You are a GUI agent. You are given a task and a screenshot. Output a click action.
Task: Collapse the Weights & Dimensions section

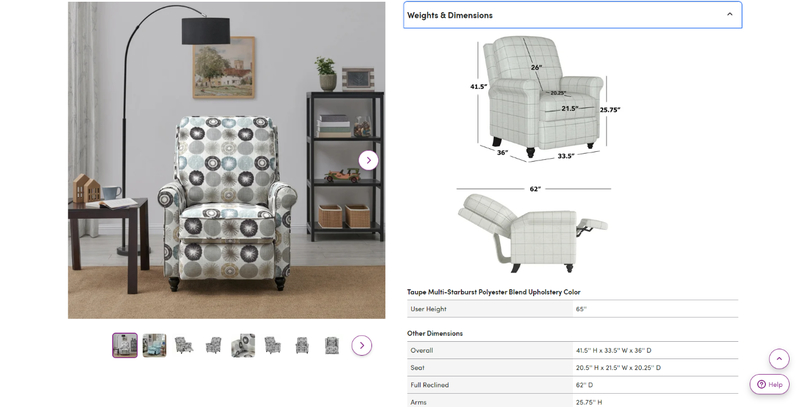(x=572, y=15)
